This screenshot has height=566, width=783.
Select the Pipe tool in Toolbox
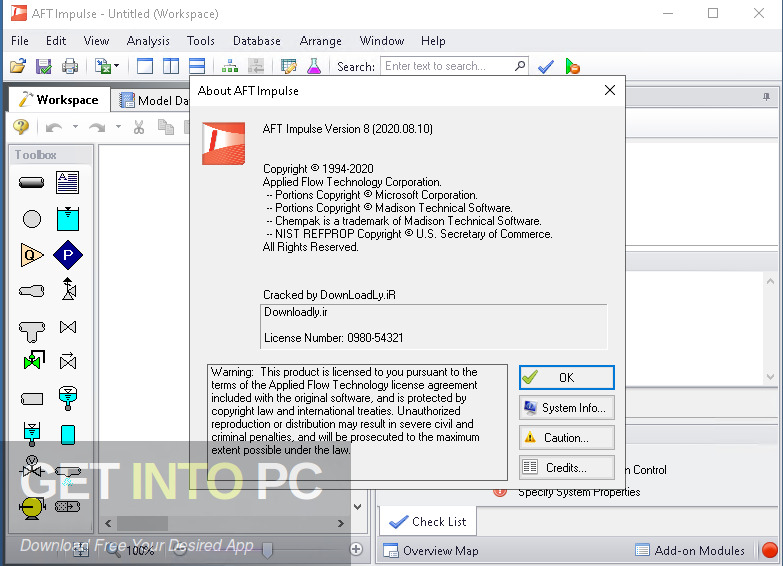tap(31, 182)
